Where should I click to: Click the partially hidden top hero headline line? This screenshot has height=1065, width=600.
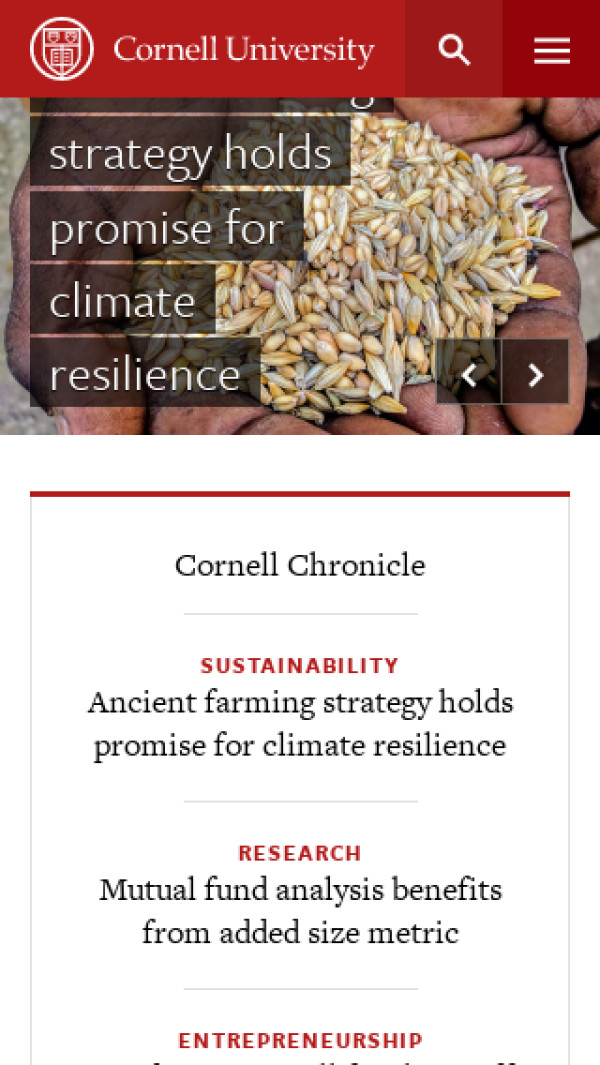210,103
